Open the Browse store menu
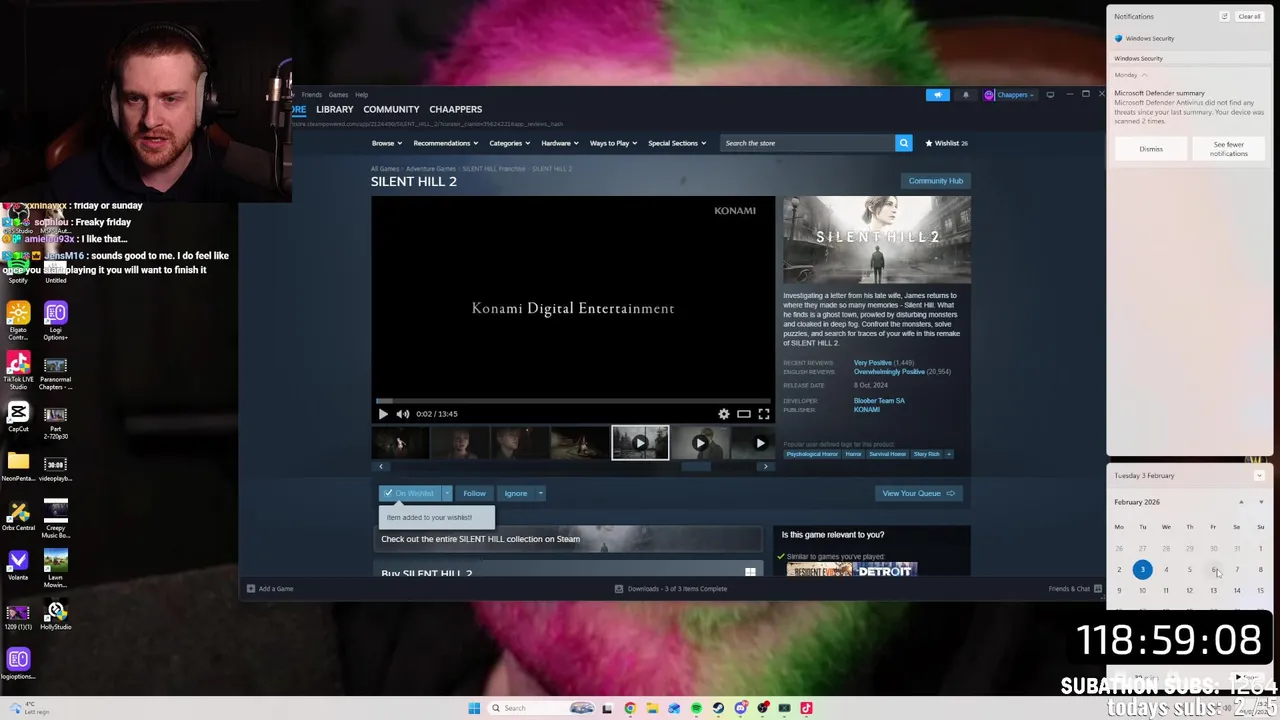Viewport: 1280px width, 720px height. coord(386,143)
